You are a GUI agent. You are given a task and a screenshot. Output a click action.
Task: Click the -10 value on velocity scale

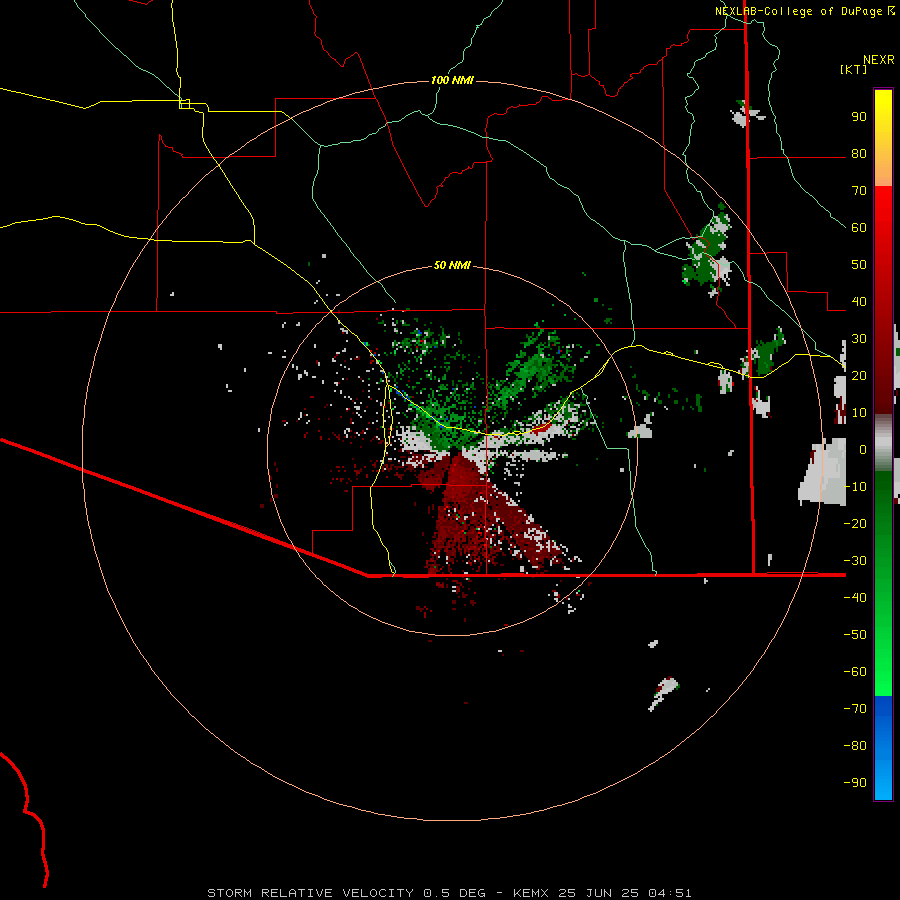[855, 487]
